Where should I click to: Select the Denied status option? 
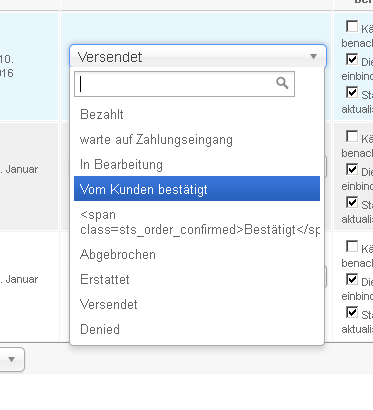(x=197, y=329)
